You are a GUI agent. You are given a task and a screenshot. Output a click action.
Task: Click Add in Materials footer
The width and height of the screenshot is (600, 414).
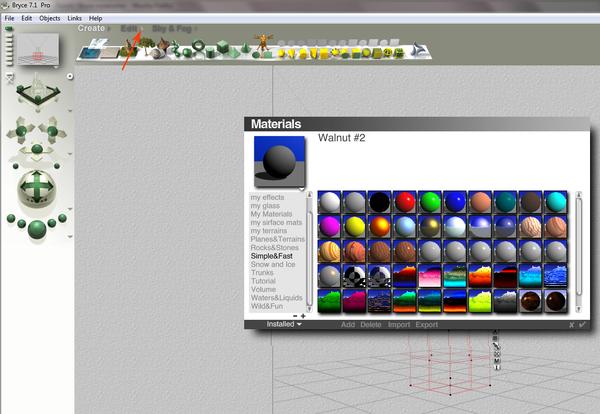348,324
